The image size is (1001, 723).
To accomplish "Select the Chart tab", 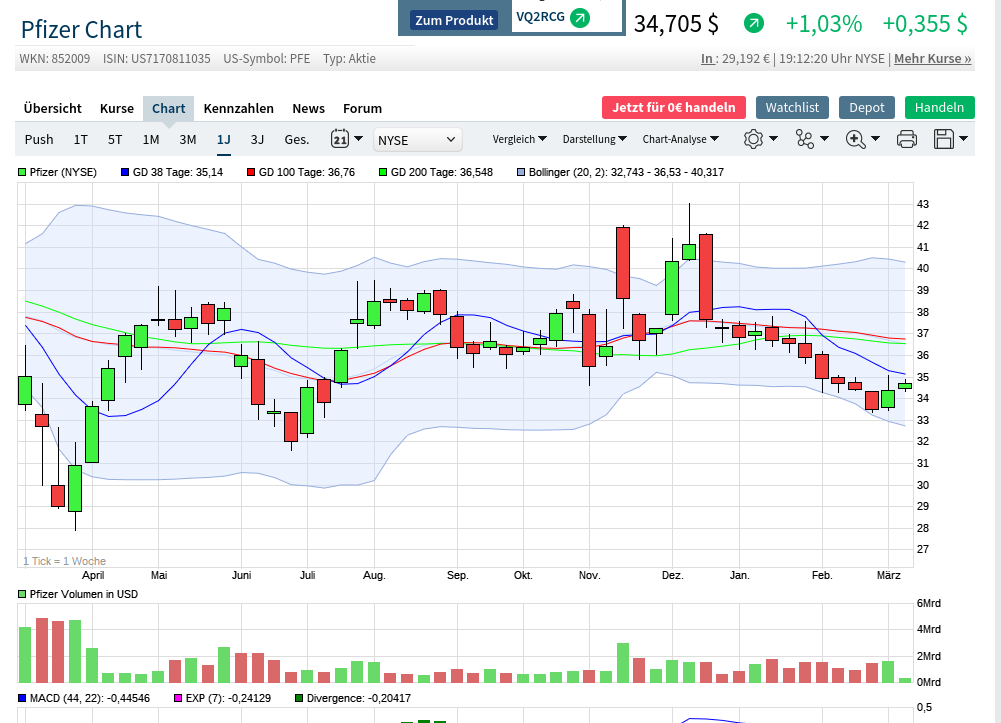I will (169, 108).
